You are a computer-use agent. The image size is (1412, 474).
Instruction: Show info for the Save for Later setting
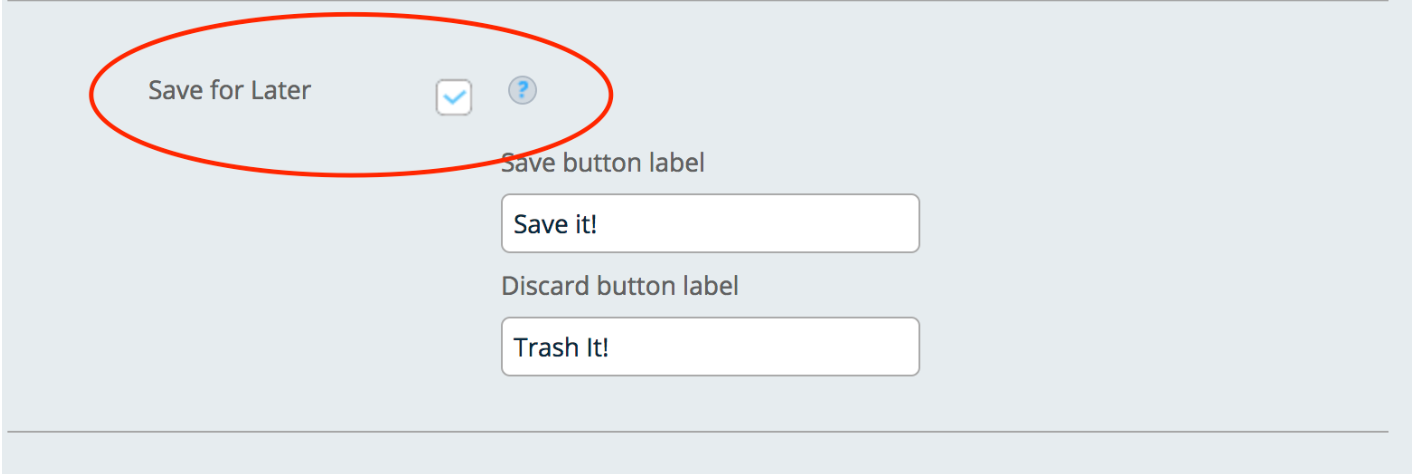(522, 91)
